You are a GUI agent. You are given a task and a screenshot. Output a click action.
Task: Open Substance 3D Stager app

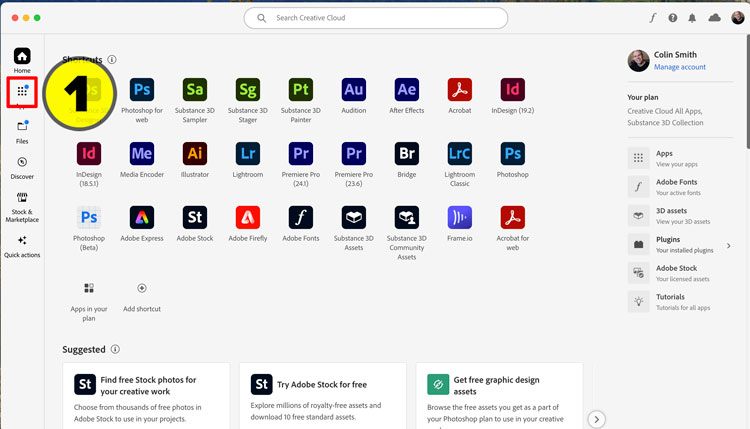pyautogui.click(x=248, y=90)
